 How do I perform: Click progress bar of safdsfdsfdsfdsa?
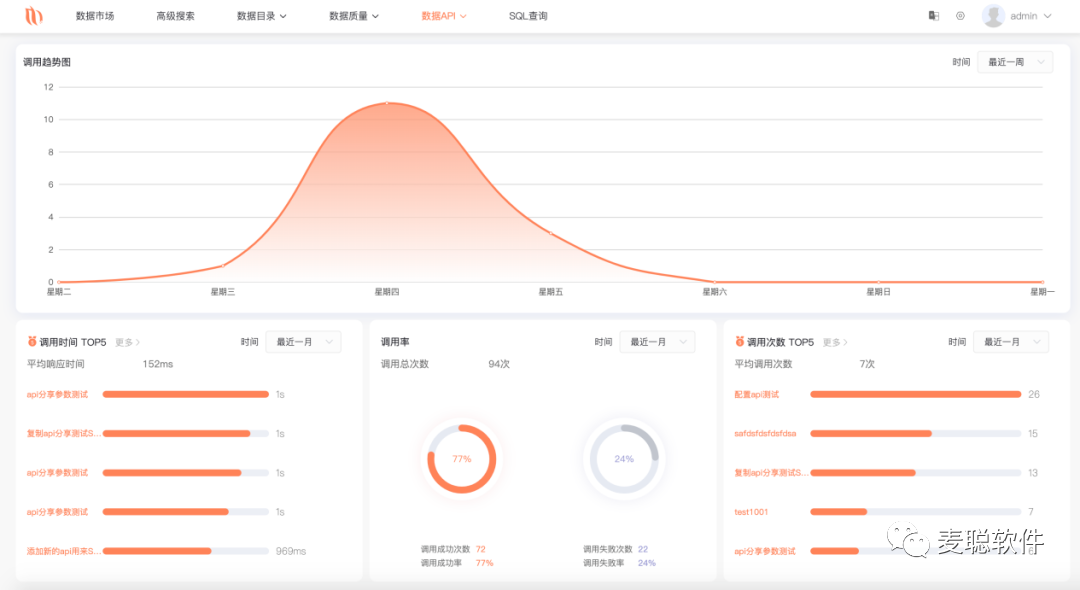click(x=915, y=434)
